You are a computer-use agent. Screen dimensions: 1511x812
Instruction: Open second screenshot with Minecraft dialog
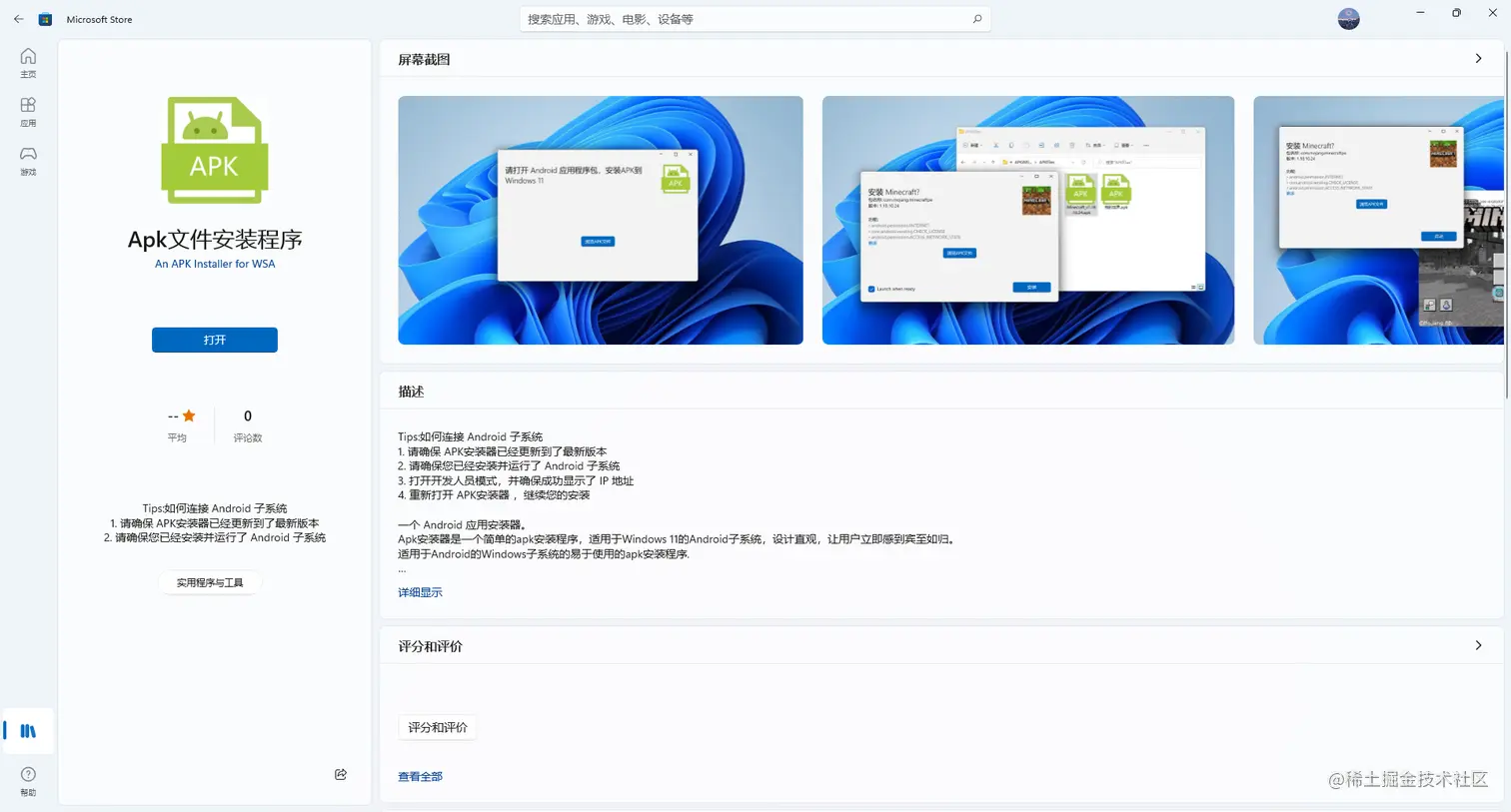[1028, 220]
